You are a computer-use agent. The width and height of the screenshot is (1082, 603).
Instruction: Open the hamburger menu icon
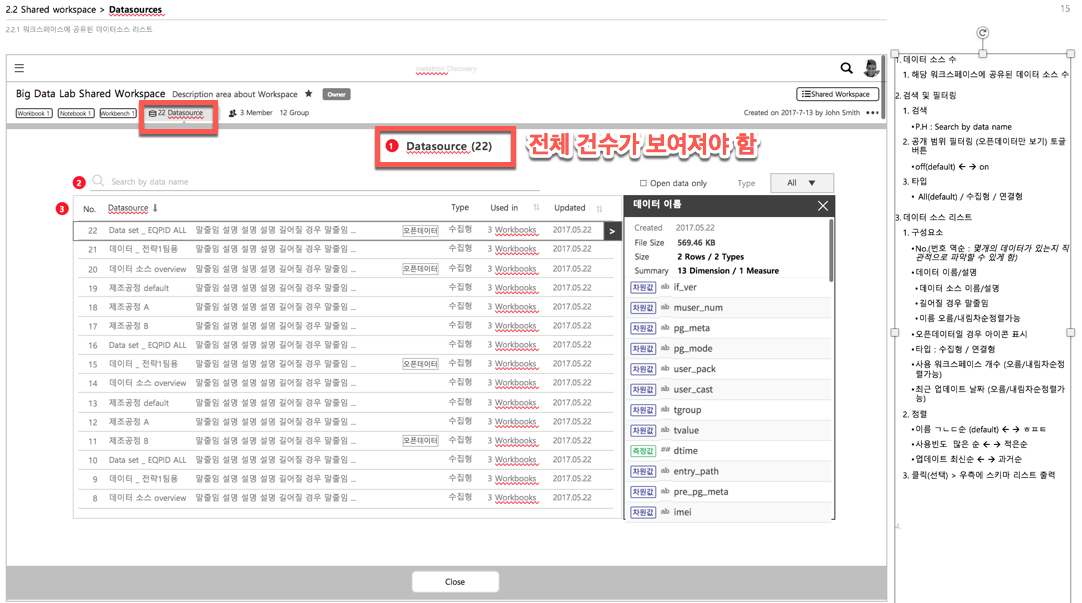point(19,68)
